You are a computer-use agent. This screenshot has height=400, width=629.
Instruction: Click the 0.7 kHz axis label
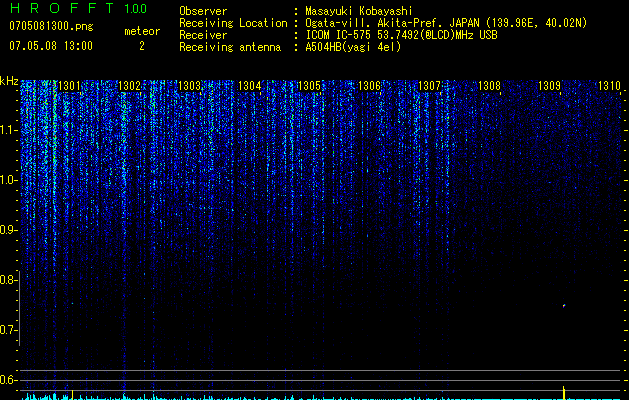pos(7,330)
